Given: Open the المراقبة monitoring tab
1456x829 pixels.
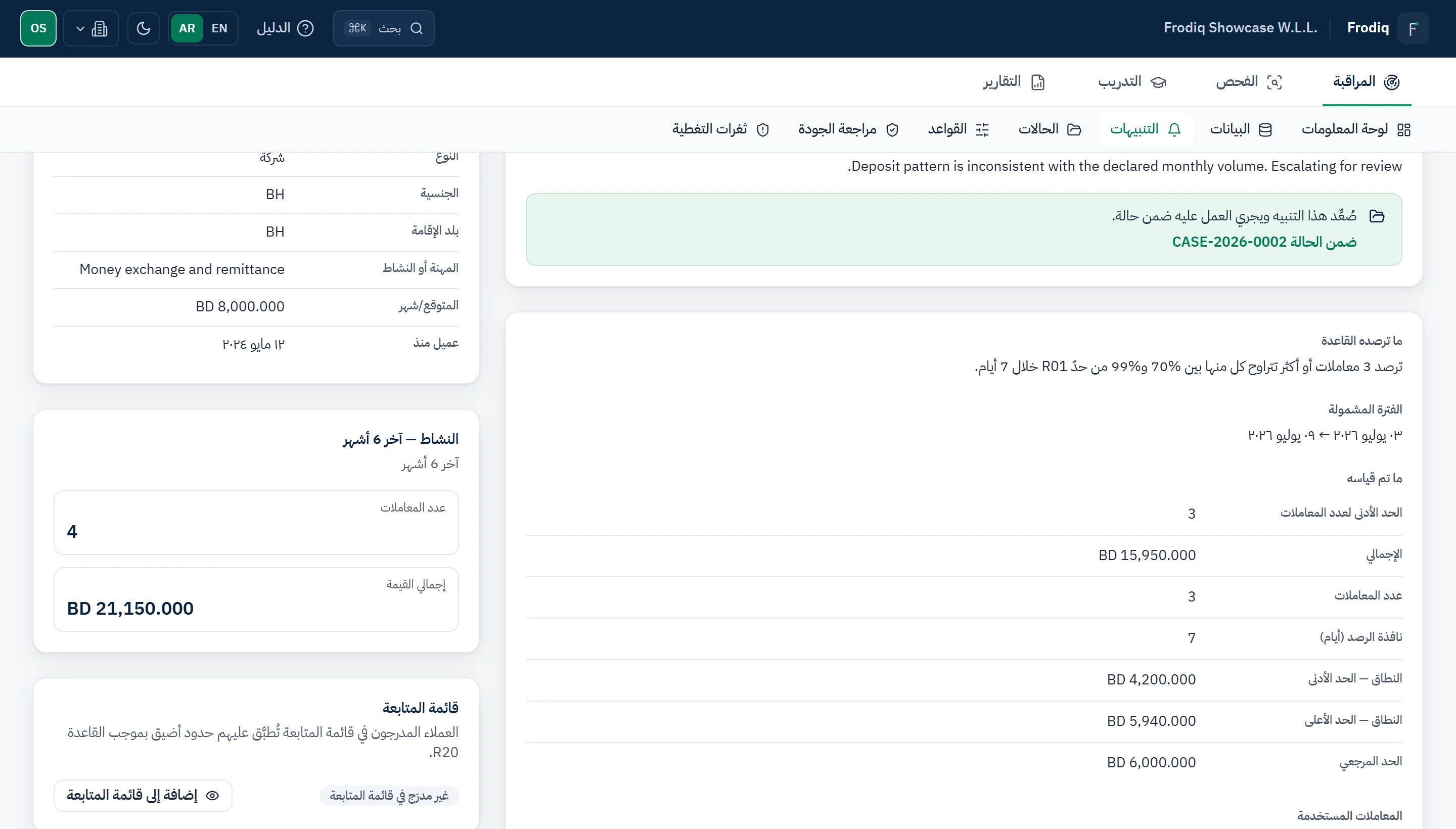Looking at the screenshot, I should tap(1367, 81).
